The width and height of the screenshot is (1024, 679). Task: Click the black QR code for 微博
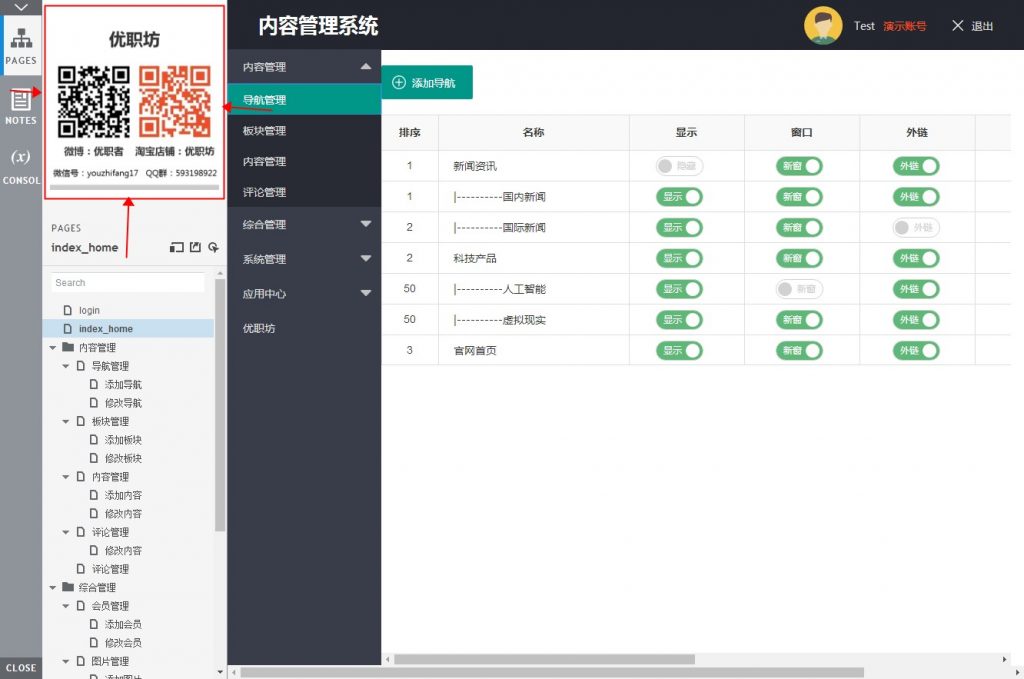93,102
